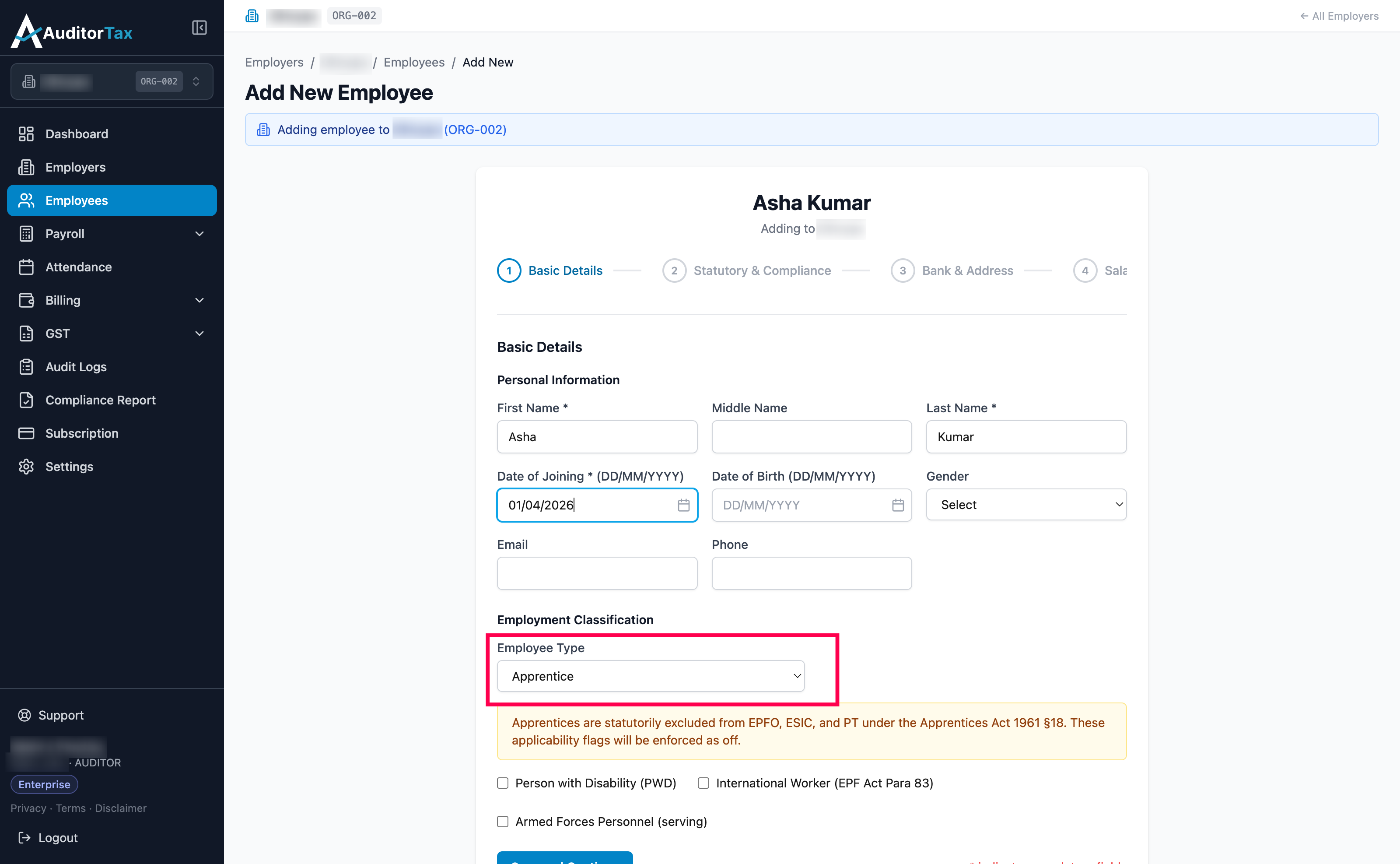
Task: Open the Disclaimer footer link
Action: coord(121,808)
